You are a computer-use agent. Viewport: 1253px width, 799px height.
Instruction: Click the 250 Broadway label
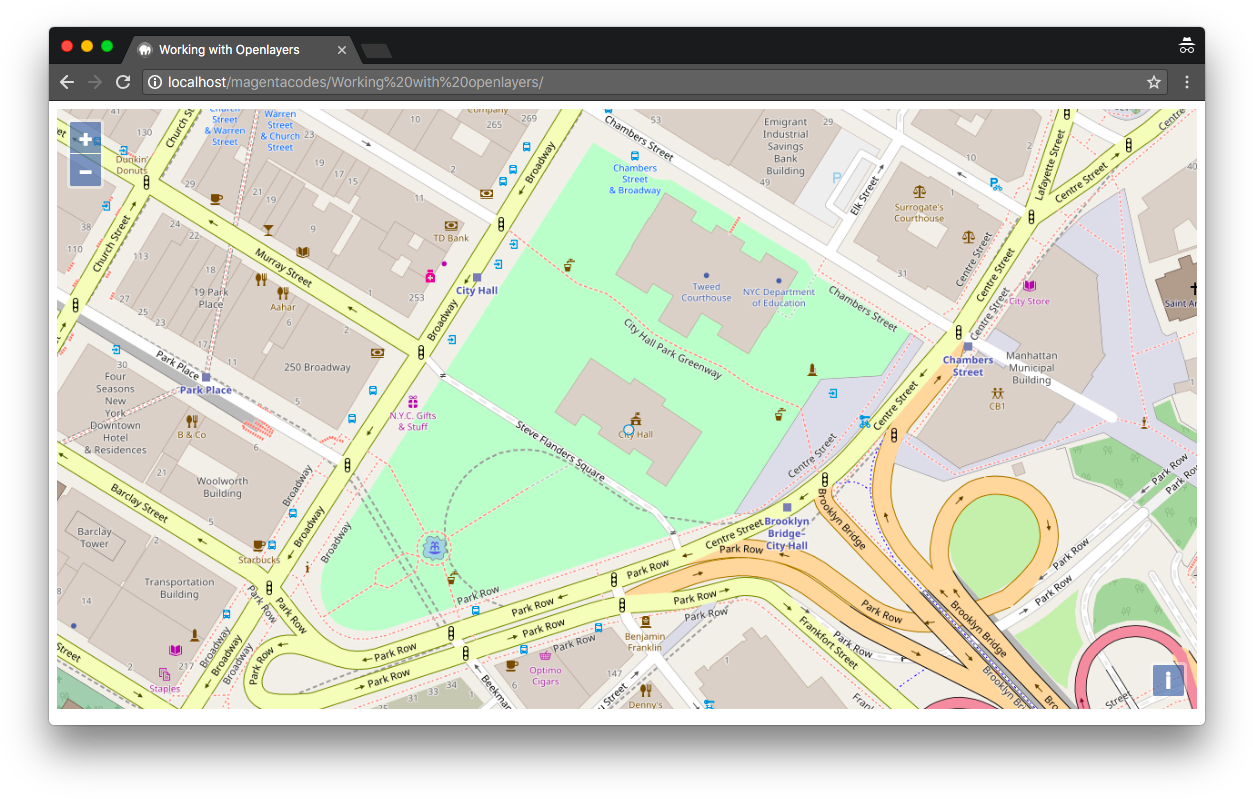317,367
